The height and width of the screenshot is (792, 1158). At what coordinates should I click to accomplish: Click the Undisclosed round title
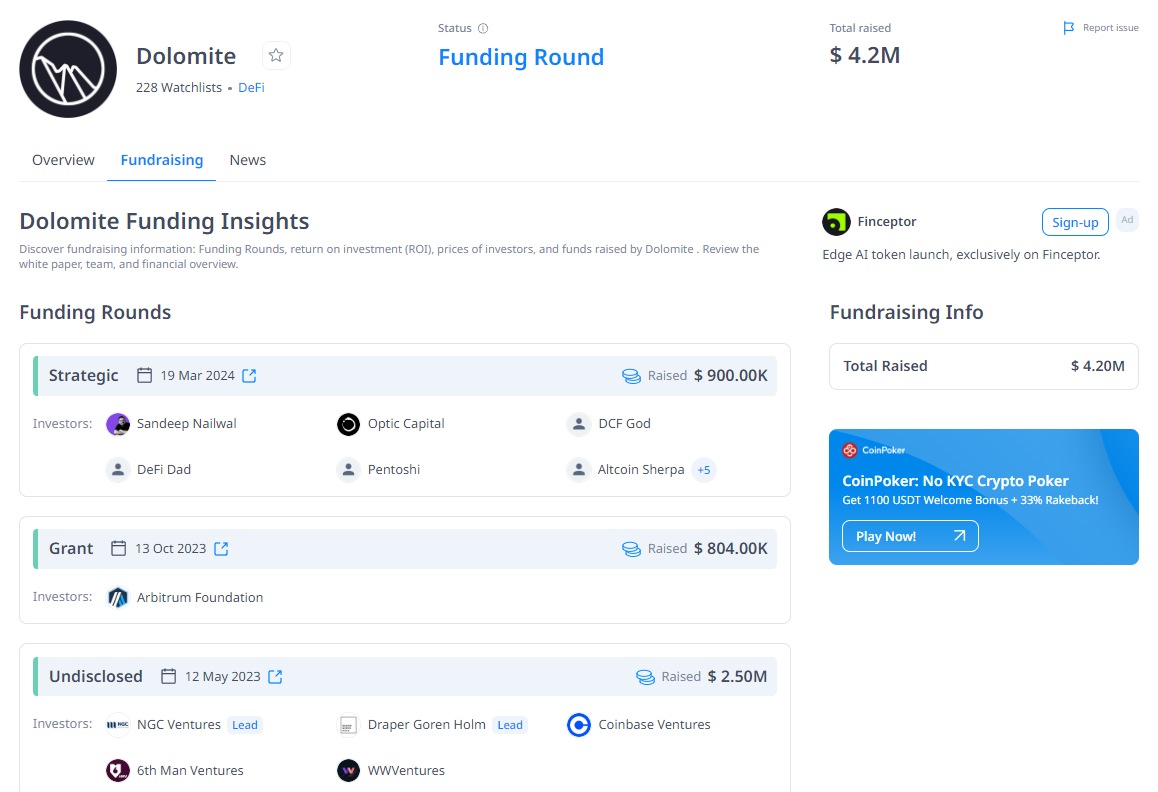coord(96,676)
